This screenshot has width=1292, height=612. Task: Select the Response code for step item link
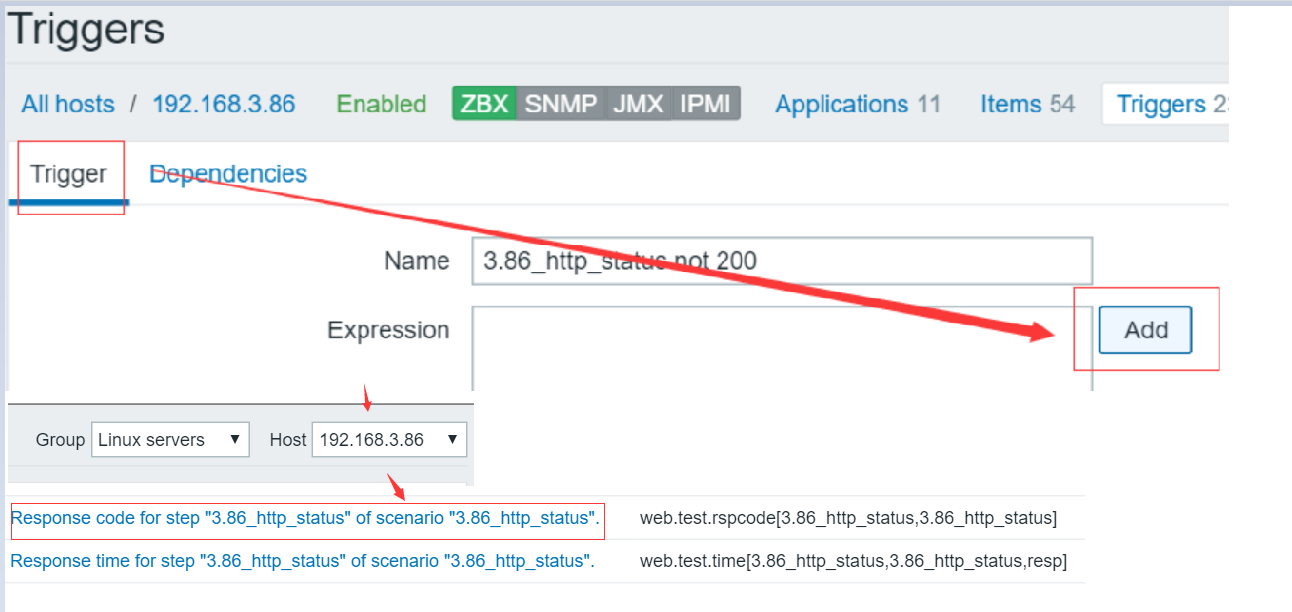tap(305, 518)
